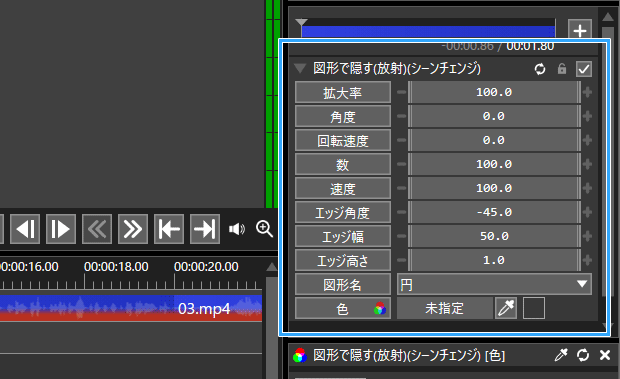This screenshot has height=379, width=620.
Task: Click the エッジ高さ value slider showing 1.0
Action: (x=494, y=260)
